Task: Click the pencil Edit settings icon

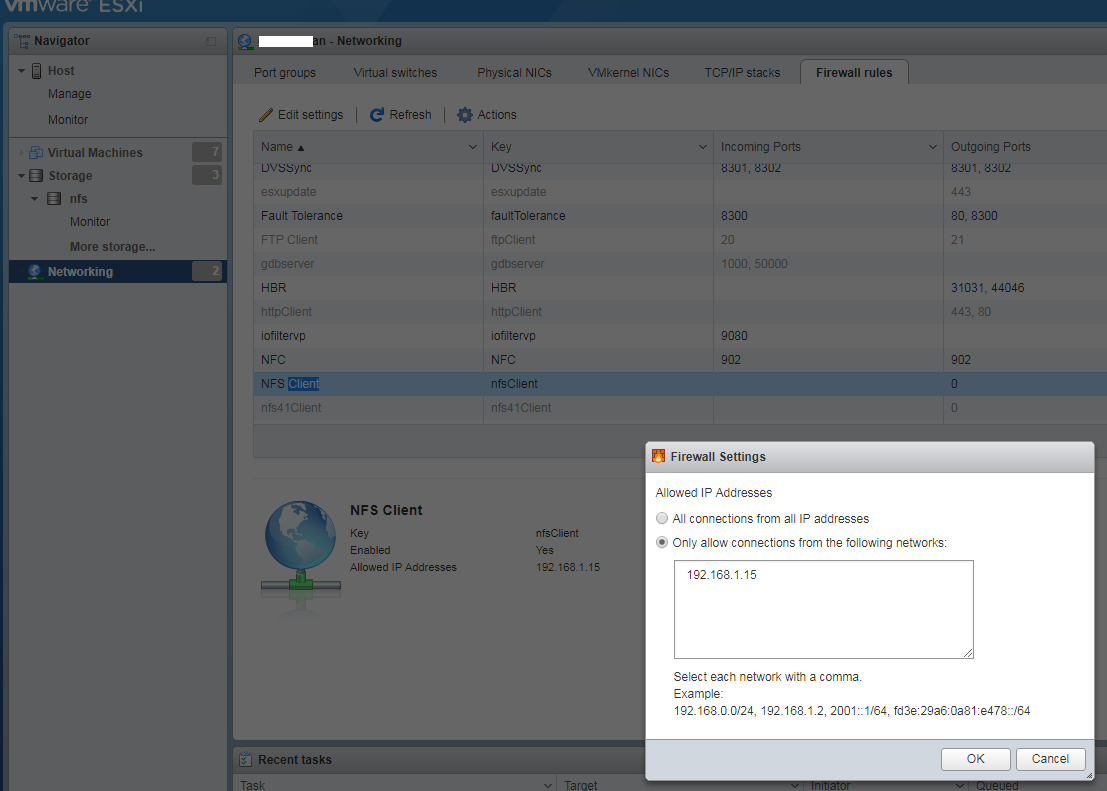Action: pos(265,115)
